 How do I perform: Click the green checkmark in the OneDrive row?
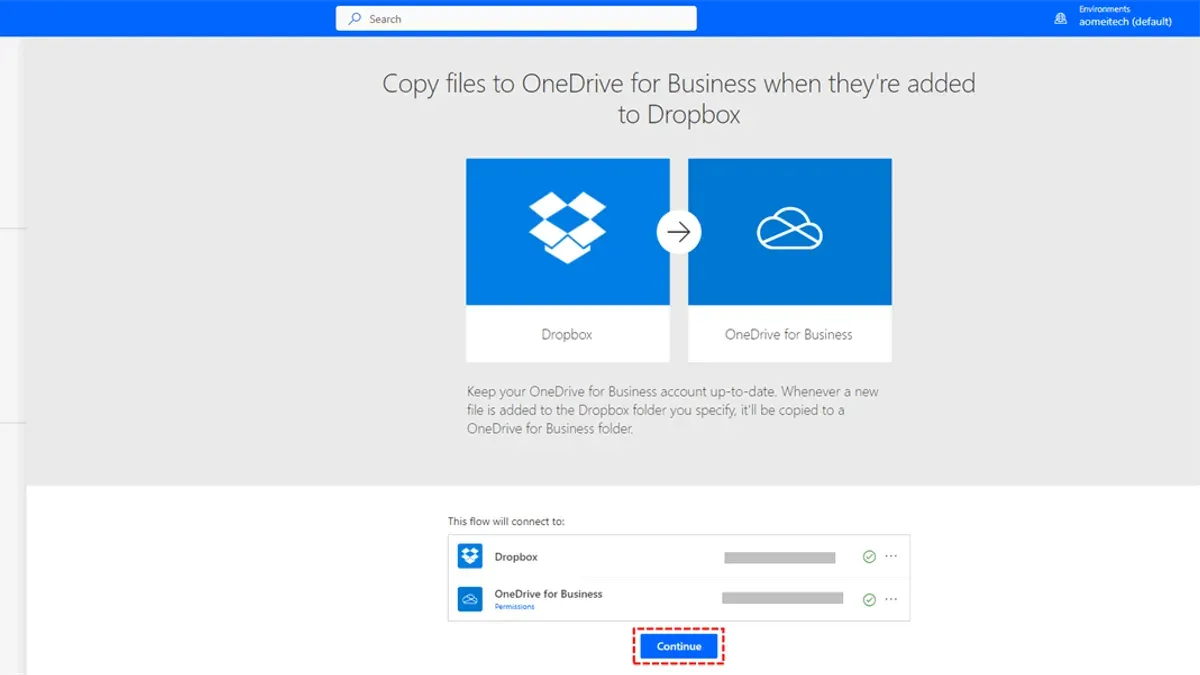869,600
